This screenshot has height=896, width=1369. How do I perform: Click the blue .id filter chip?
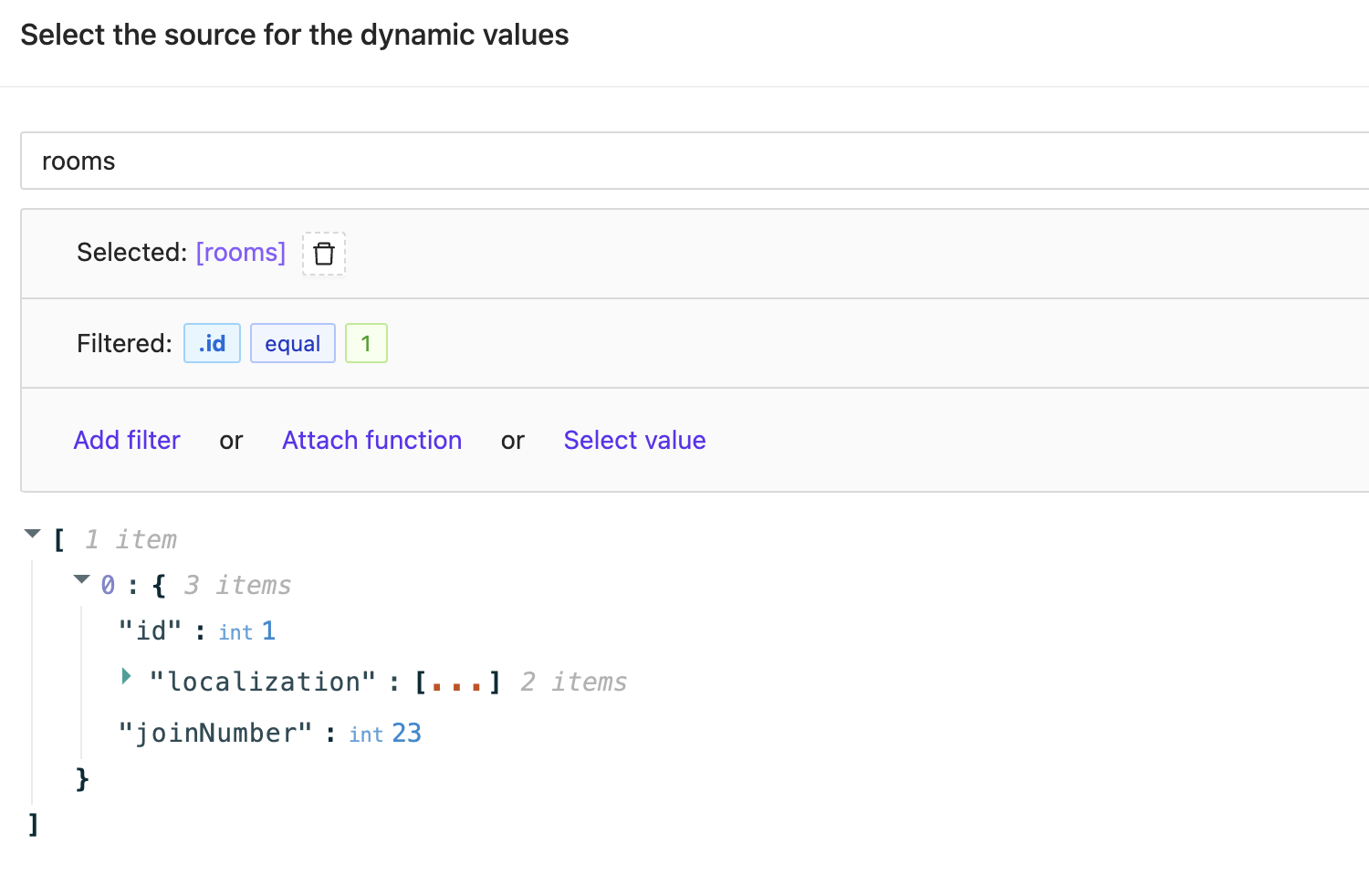pyautogui.click(x=212, y=343)
